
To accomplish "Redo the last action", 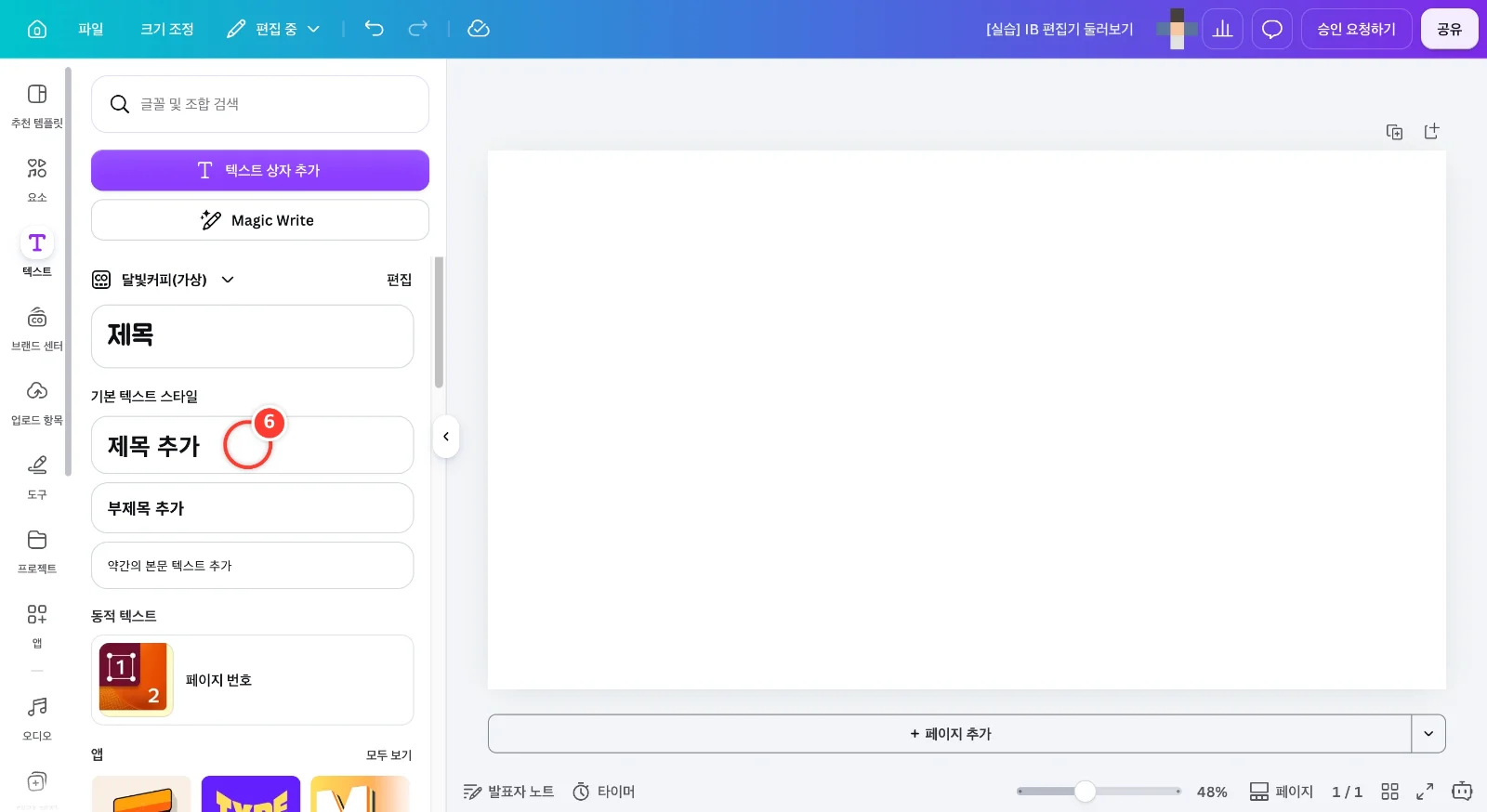I will click(x=418, y=29).
